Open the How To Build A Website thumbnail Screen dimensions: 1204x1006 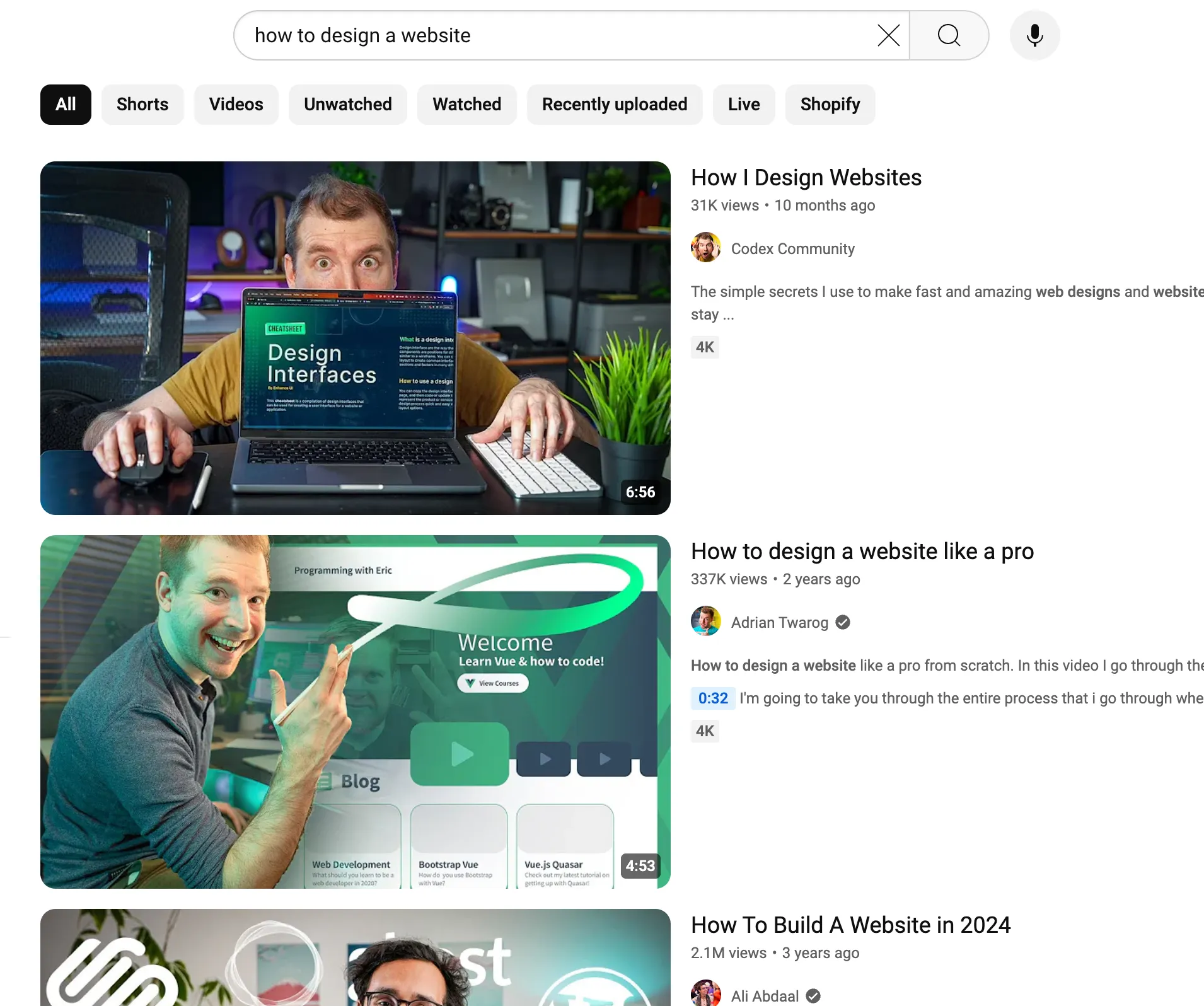click(x=356, y=957)
